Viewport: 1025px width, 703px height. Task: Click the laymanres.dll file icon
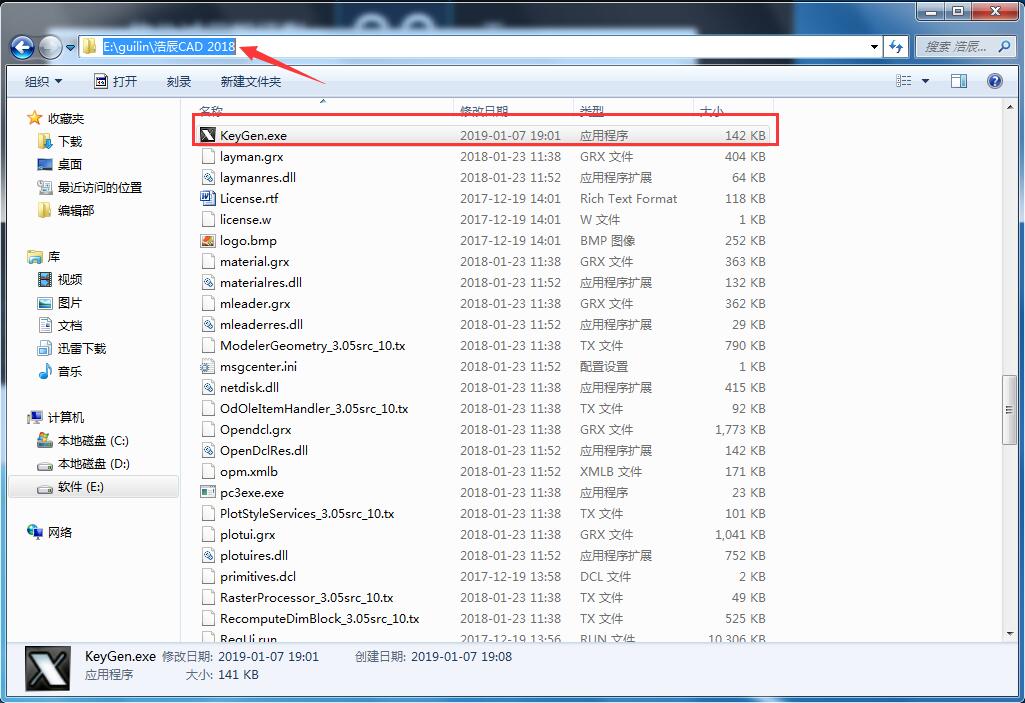[x=207, y=177]
